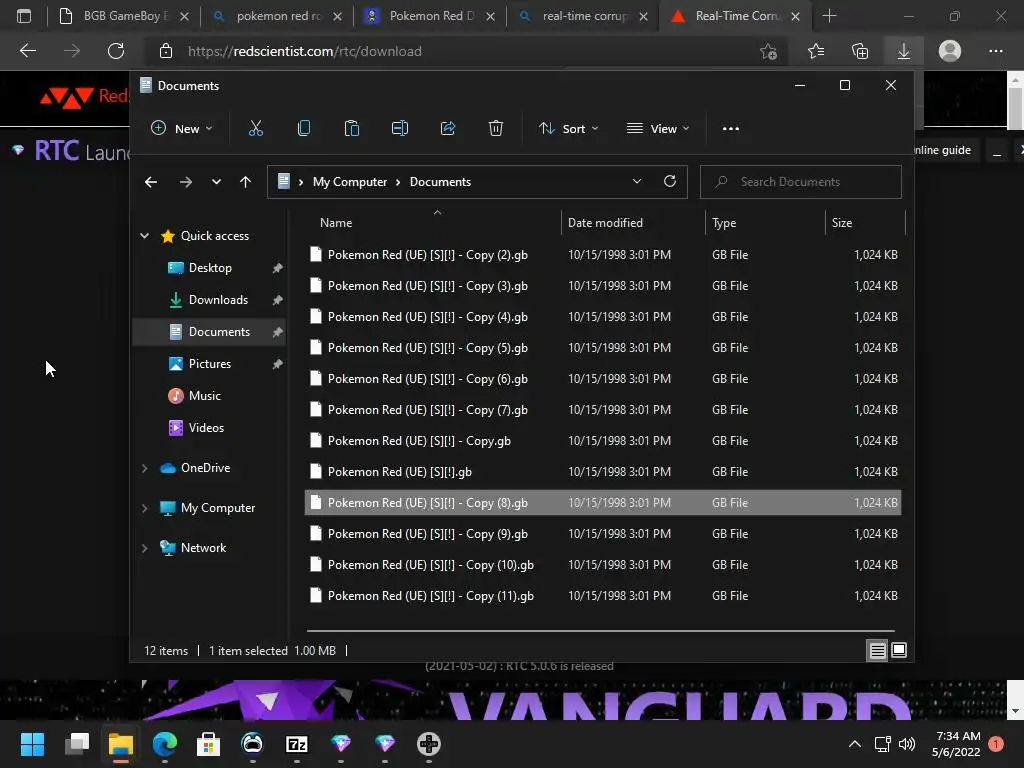
Task: Sort by Size column header
Action: pyautogui.click(x=865, y=223)
